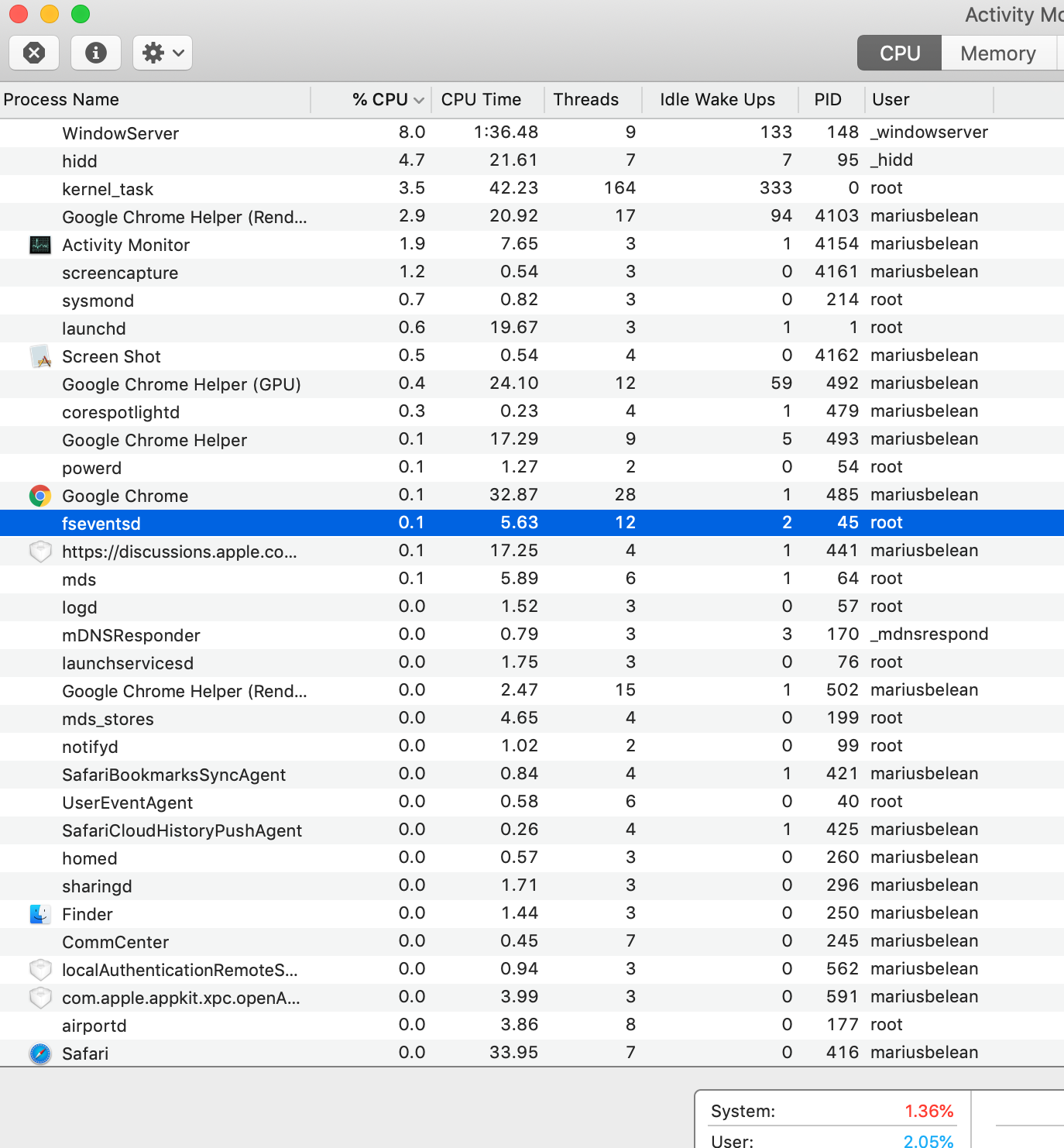Select the mds process
This screenshot has width=1064, height=1148.
(79, 579)
